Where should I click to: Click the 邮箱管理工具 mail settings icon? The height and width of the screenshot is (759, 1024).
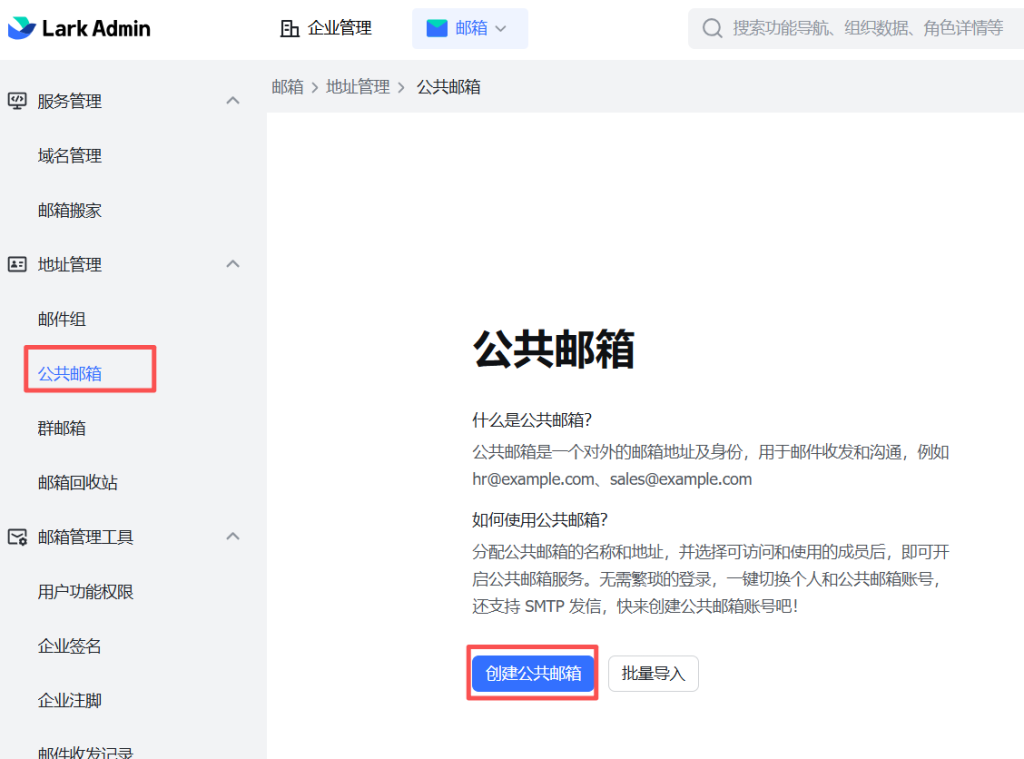[17, 537]
